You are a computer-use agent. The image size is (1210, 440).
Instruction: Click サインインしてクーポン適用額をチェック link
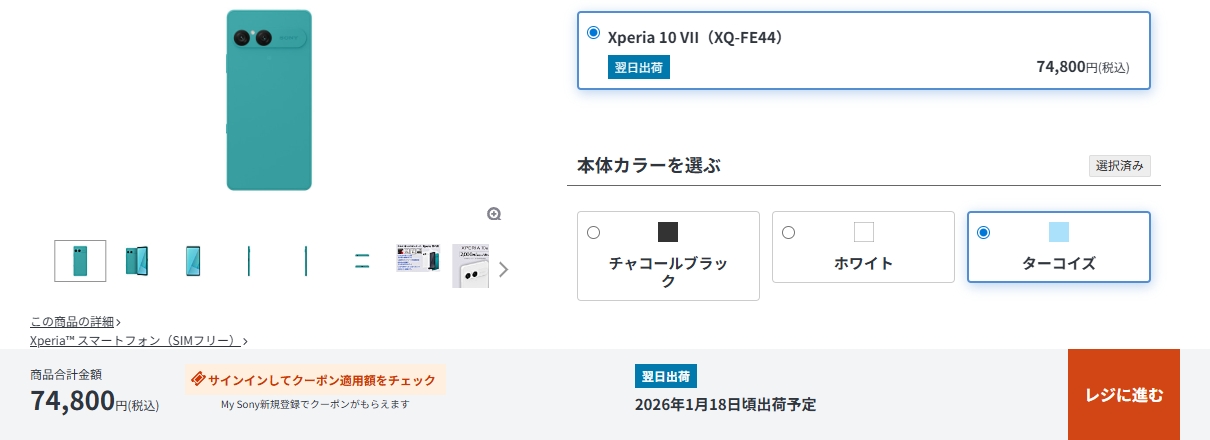point(322,380)
